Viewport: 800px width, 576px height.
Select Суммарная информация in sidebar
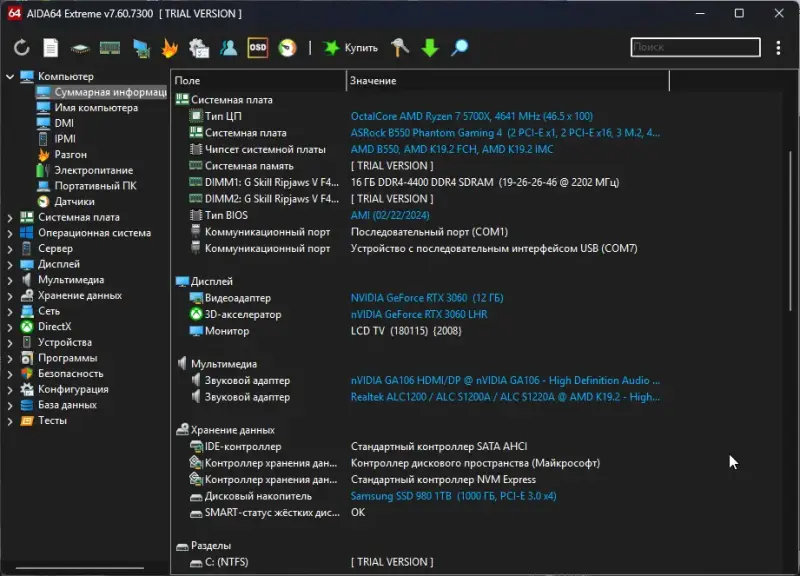(x=101, y=92)
